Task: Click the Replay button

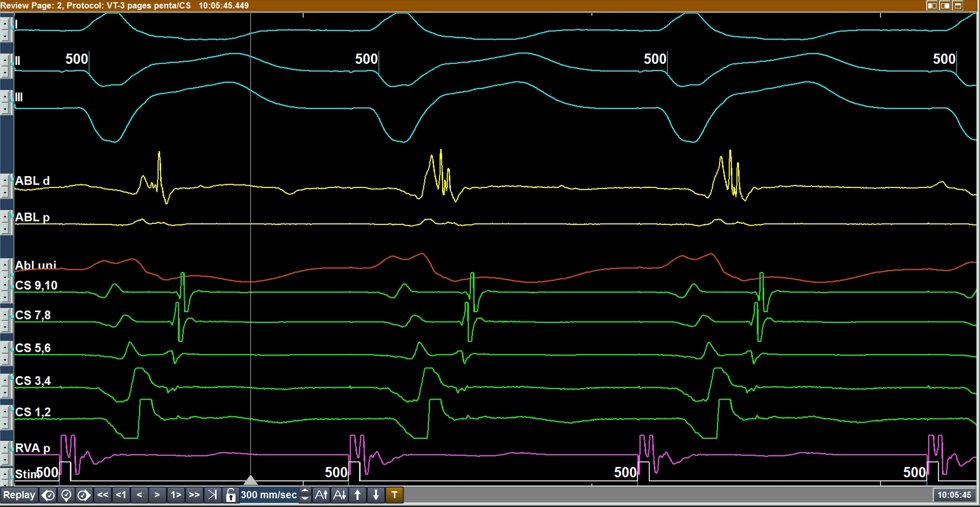Action: [19, 495]
